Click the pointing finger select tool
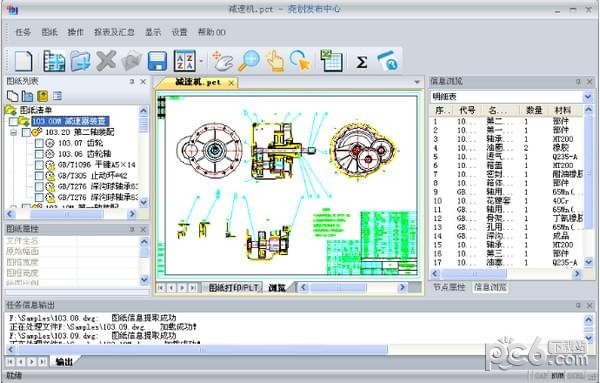The height and width of the screenshot is (383, 600). point(275,61)
